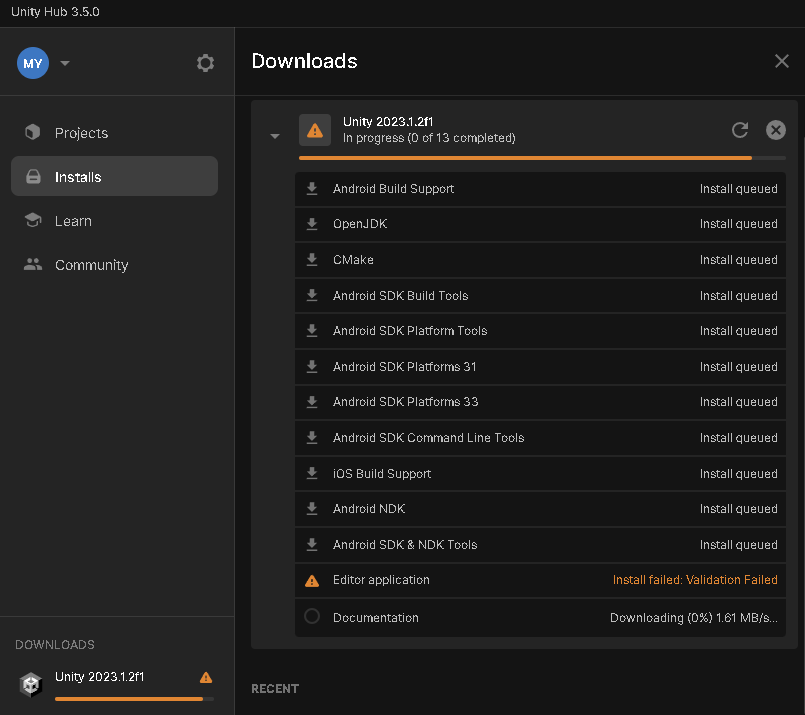Click the download icon for Android Build Support
The image size is (805, 715).
point(312,189)
